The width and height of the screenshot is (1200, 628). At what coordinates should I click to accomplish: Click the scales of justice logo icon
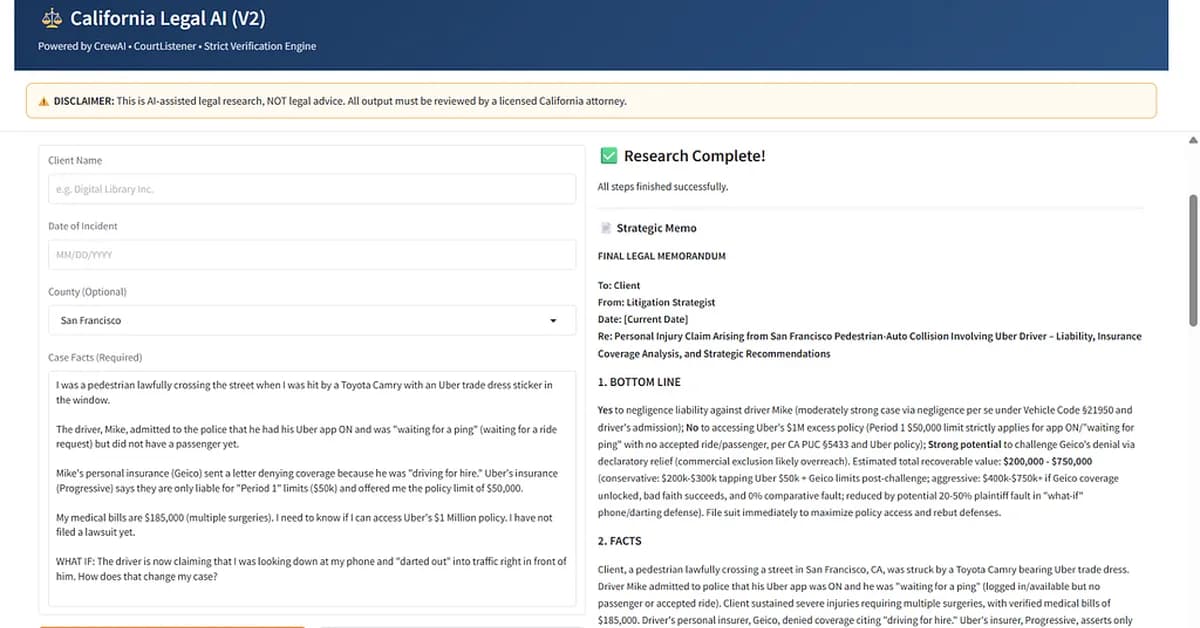coord(51,18)
